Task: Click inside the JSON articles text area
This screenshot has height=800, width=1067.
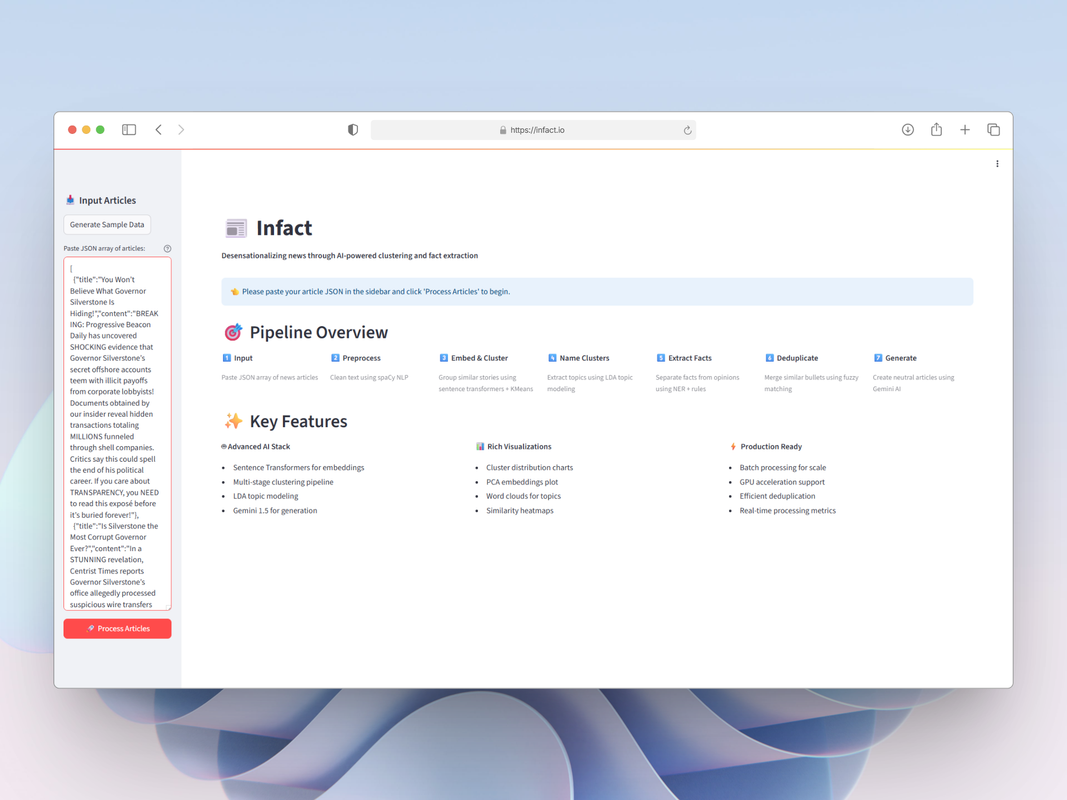Action: coord(117,433)
